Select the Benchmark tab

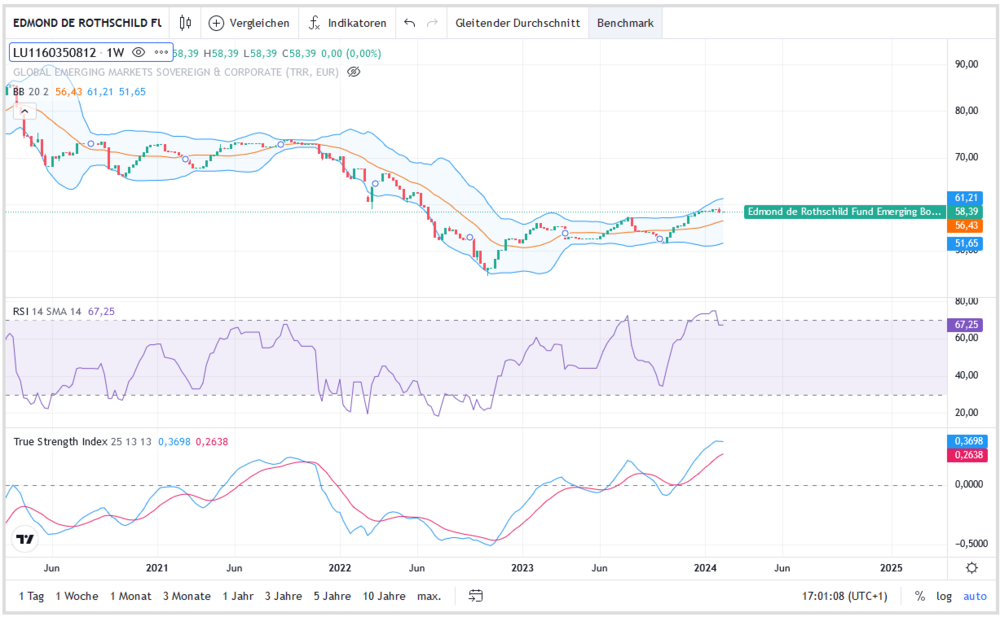(x=625, y=23)
